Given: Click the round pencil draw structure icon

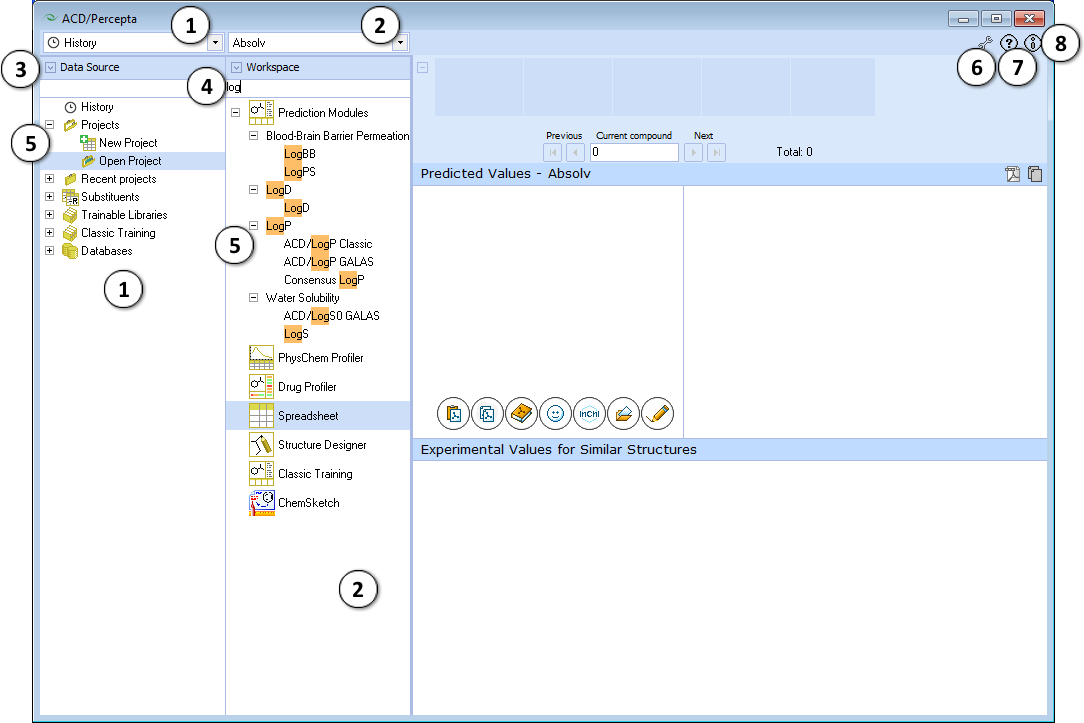Looking at the screenshot, I should point(657,414).
